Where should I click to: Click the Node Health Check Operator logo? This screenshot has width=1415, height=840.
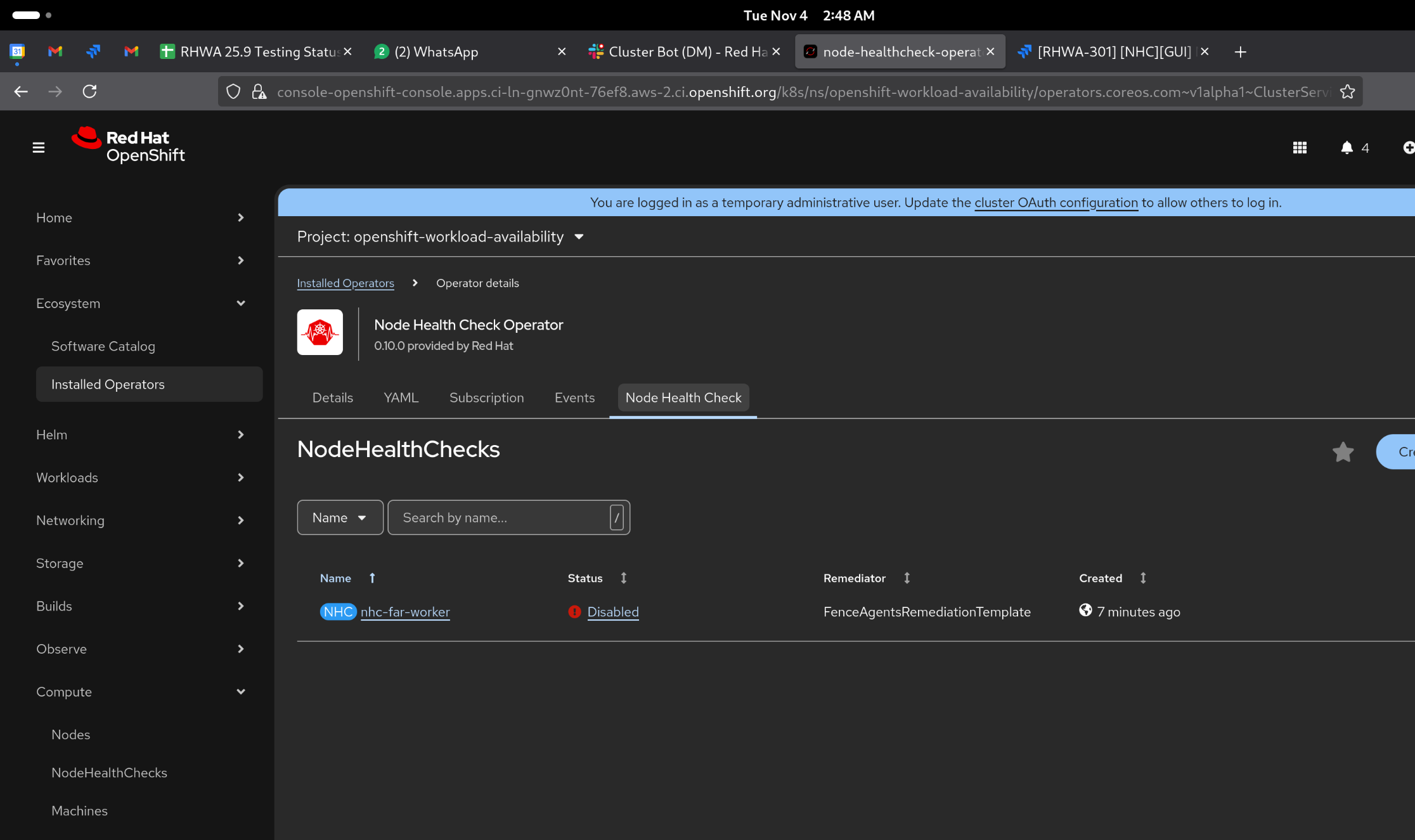click(x=320, y=332)
